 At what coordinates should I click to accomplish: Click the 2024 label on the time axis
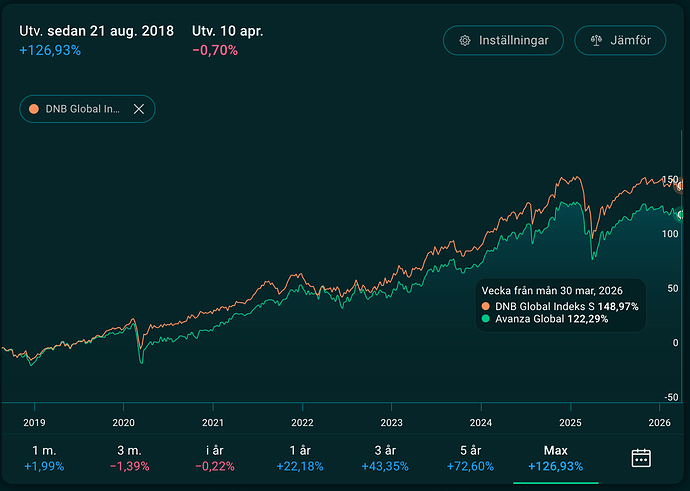pos(481,423)
